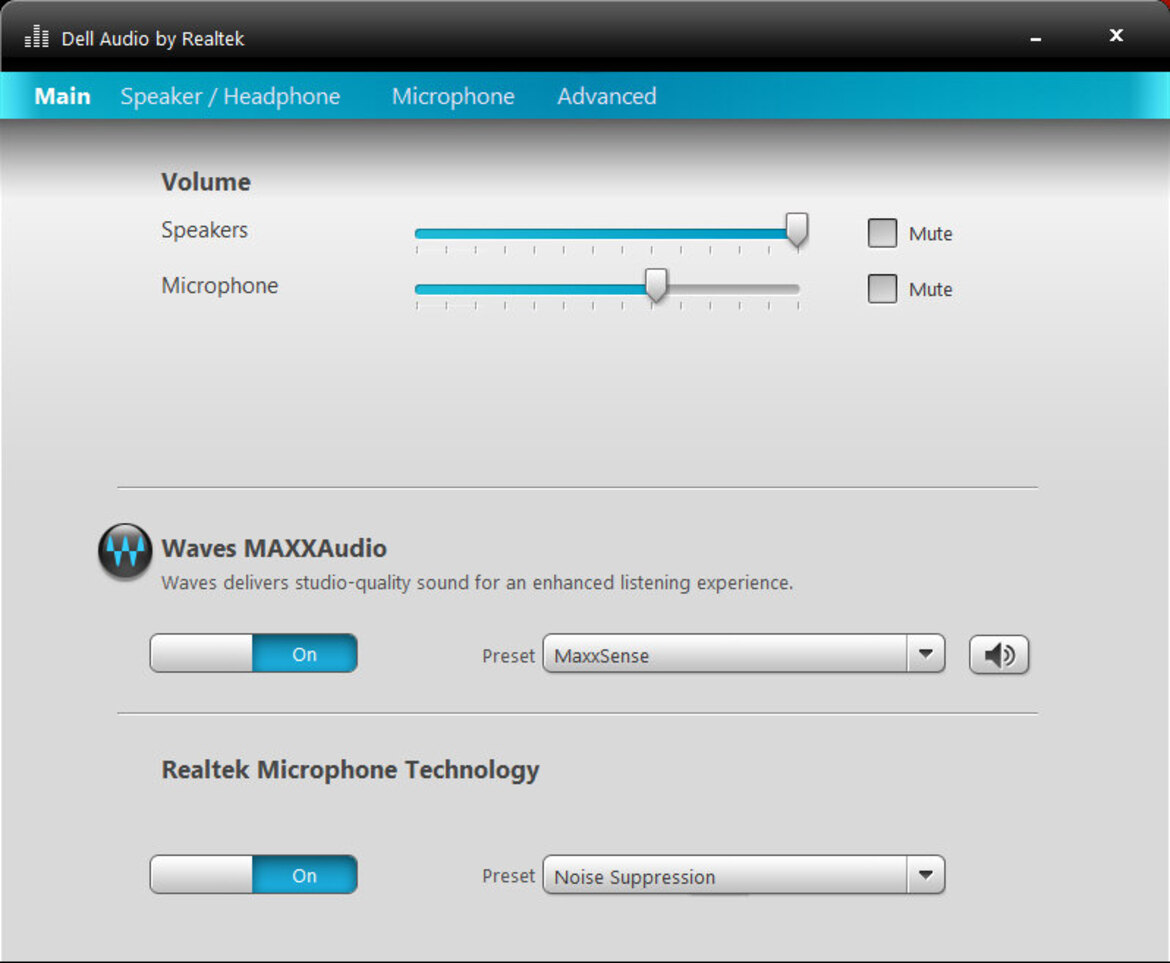The width and height of the screenshot is (1170, 963).
Task: Click the Waves MAXXAudio logo icon
Action: [x=125, y=551]
